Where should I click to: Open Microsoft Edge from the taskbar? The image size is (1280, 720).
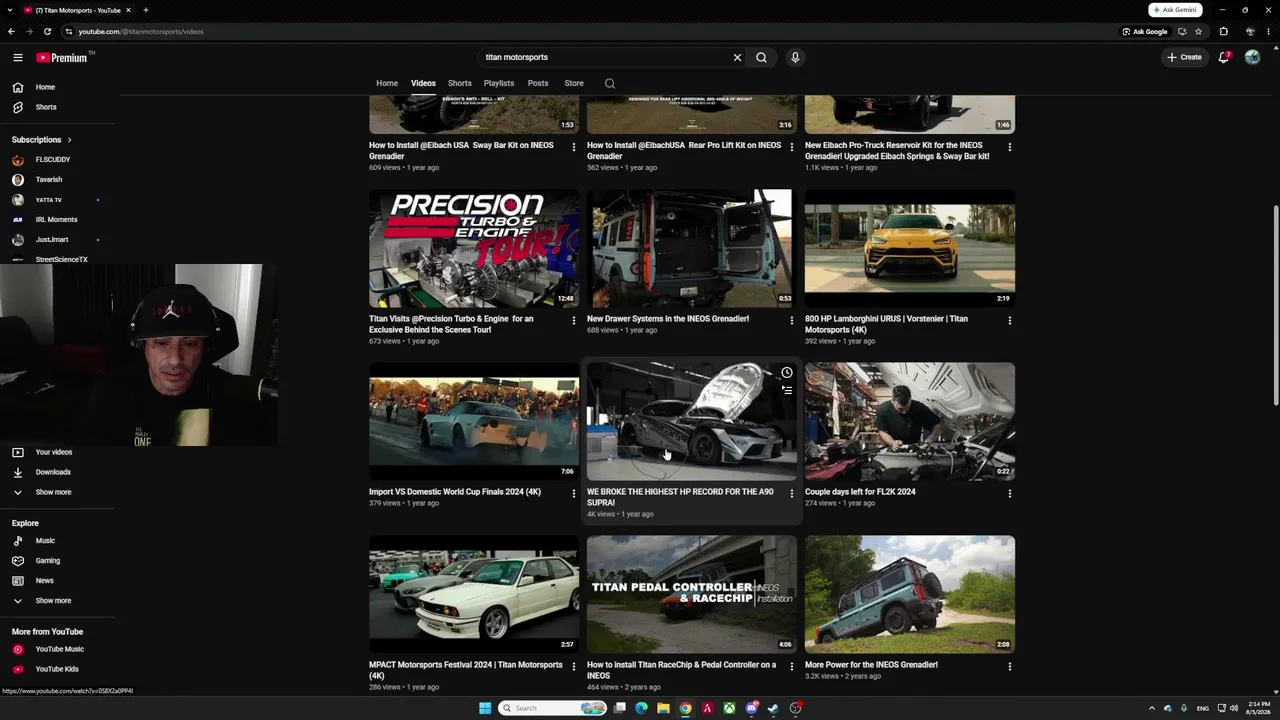641,708
